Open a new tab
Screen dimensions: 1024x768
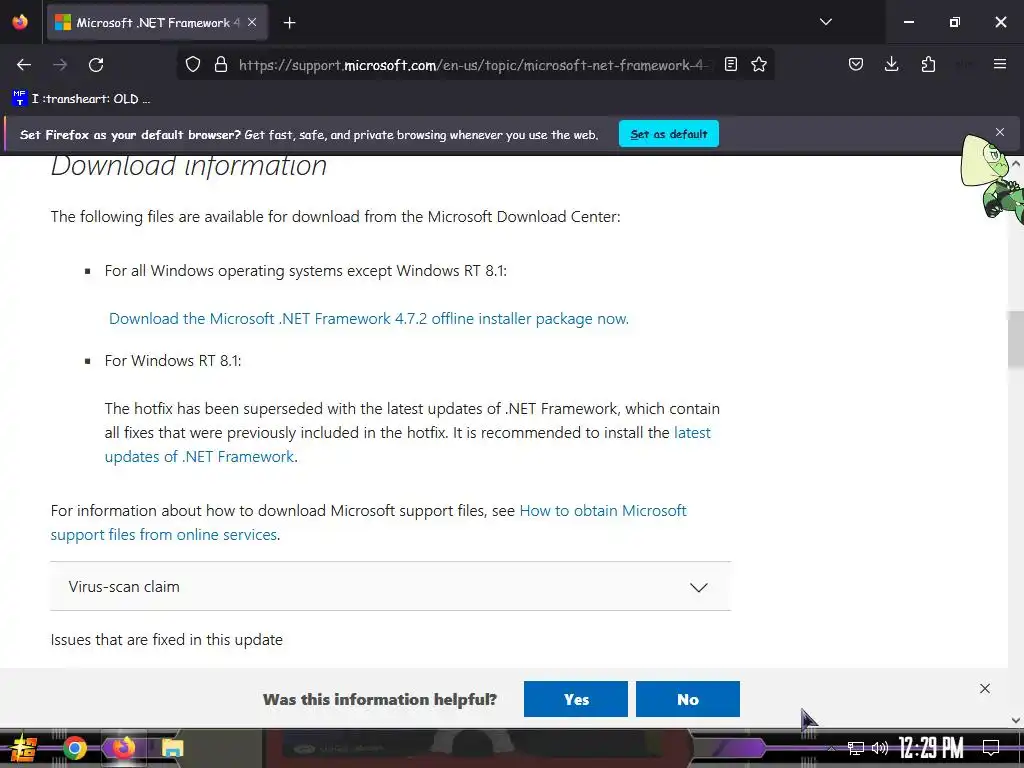coord(289,23)
